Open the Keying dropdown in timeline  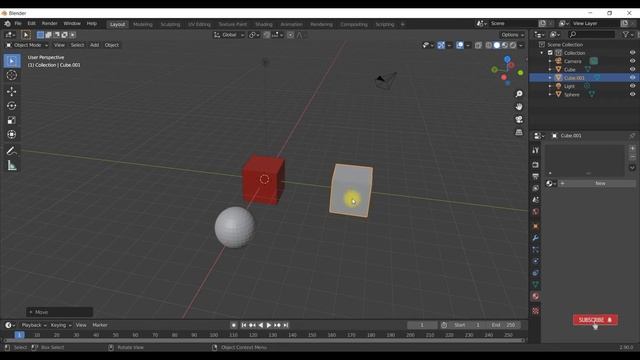[61, 325]
